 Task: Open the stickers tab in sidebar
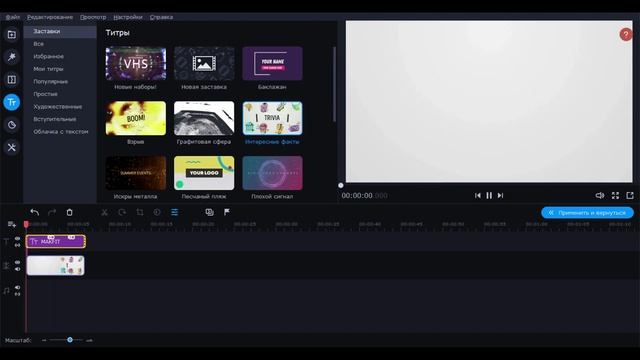pyautogui.click(x=11, y=125)
